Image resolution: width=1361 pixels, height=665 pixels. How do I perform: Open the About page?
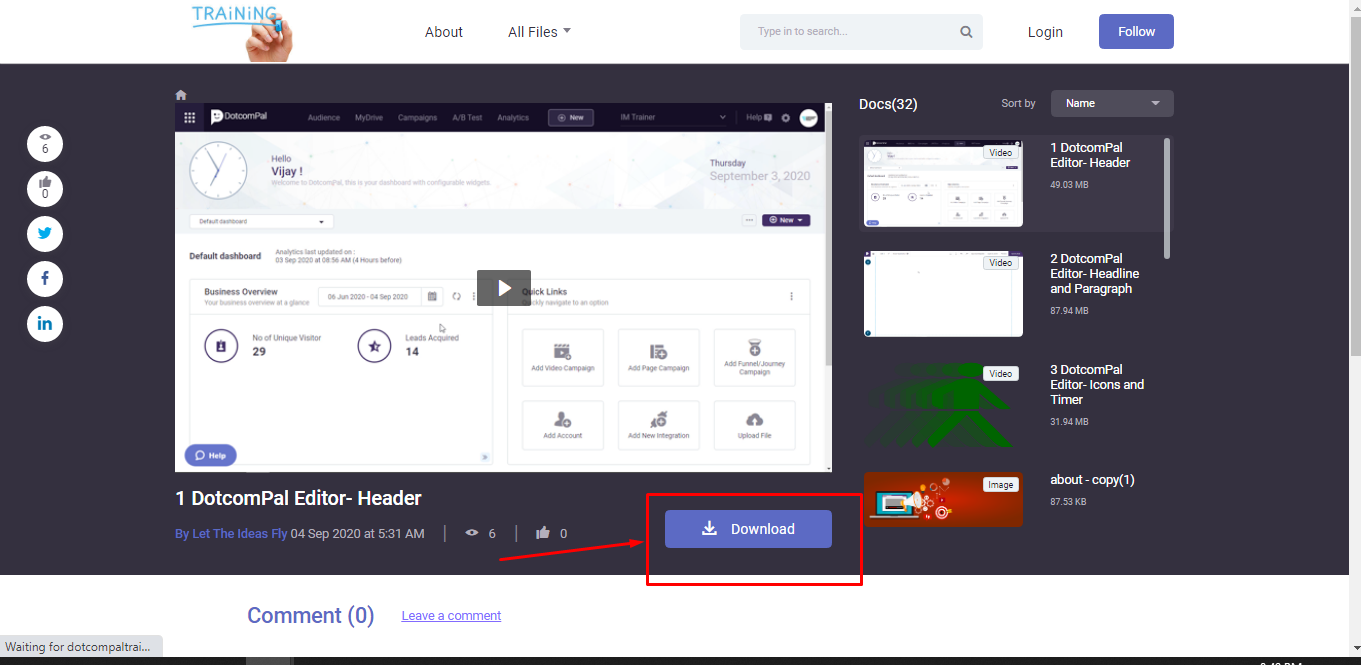[443, 32]
